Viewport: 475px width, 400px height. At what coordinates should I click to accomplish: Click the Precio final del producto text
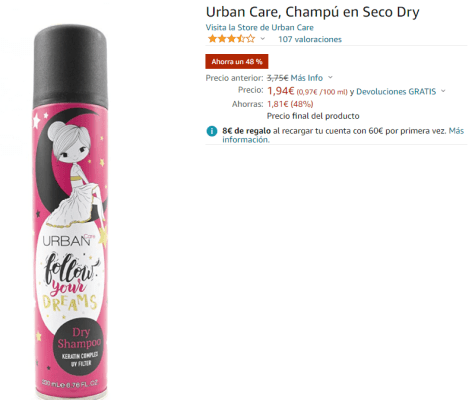tap(313, 116)
